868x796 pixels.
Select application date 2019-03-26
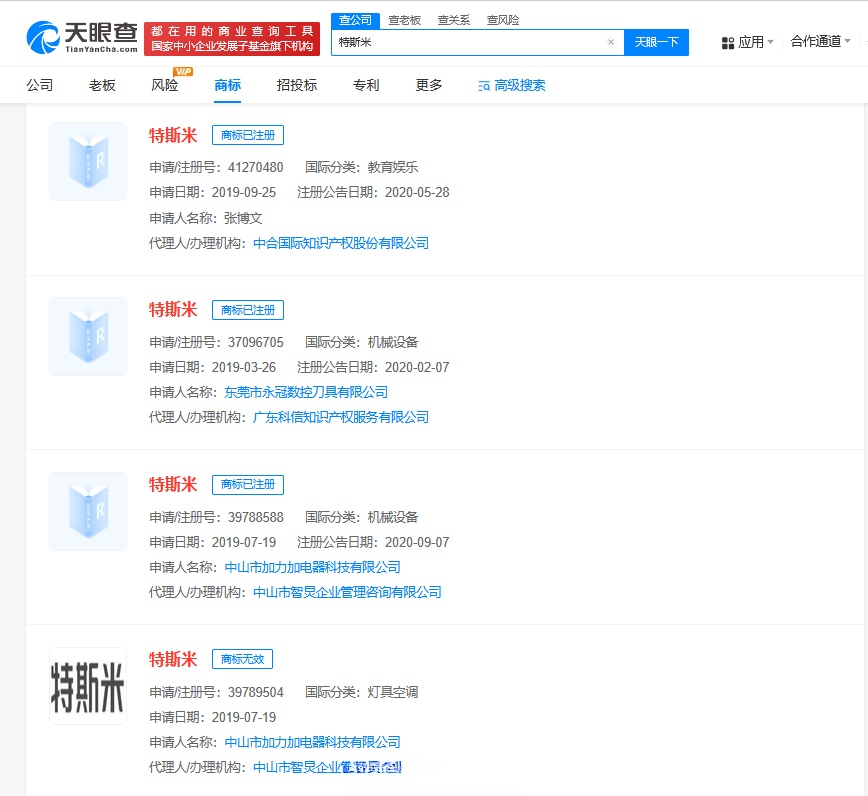pyautogui.click(x=244, y=367)
